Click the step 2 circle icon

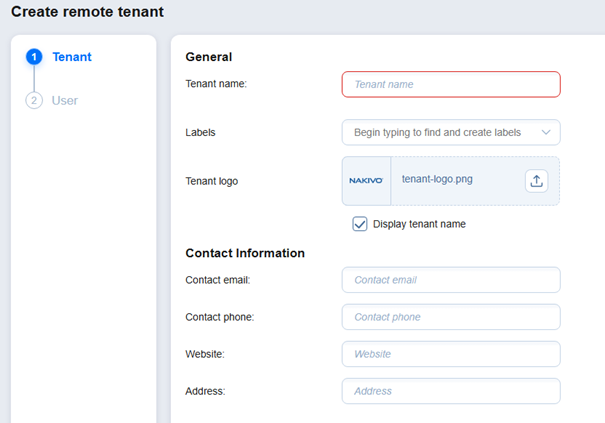[x=34, y=101]
